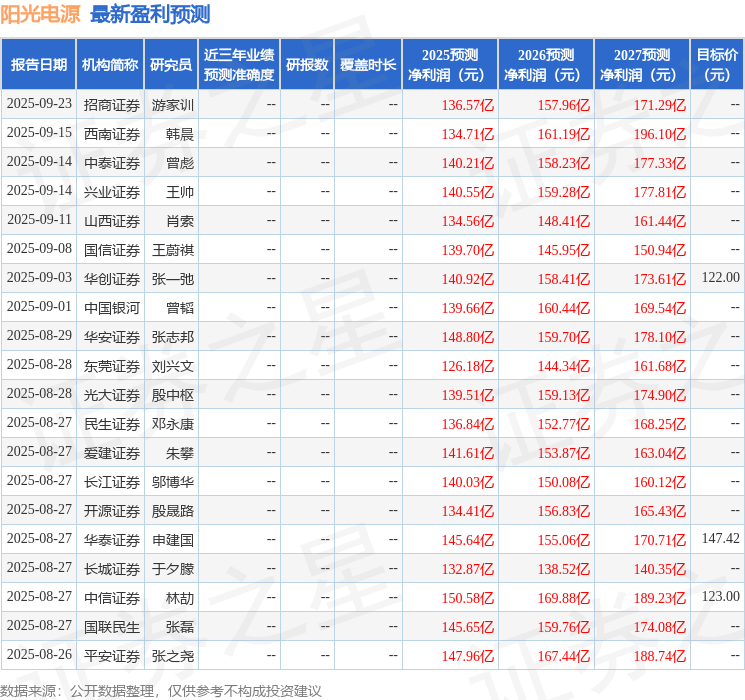Select 国联民生 institution cell
This screenshot has height=700, width=745.
click(112, 627)
